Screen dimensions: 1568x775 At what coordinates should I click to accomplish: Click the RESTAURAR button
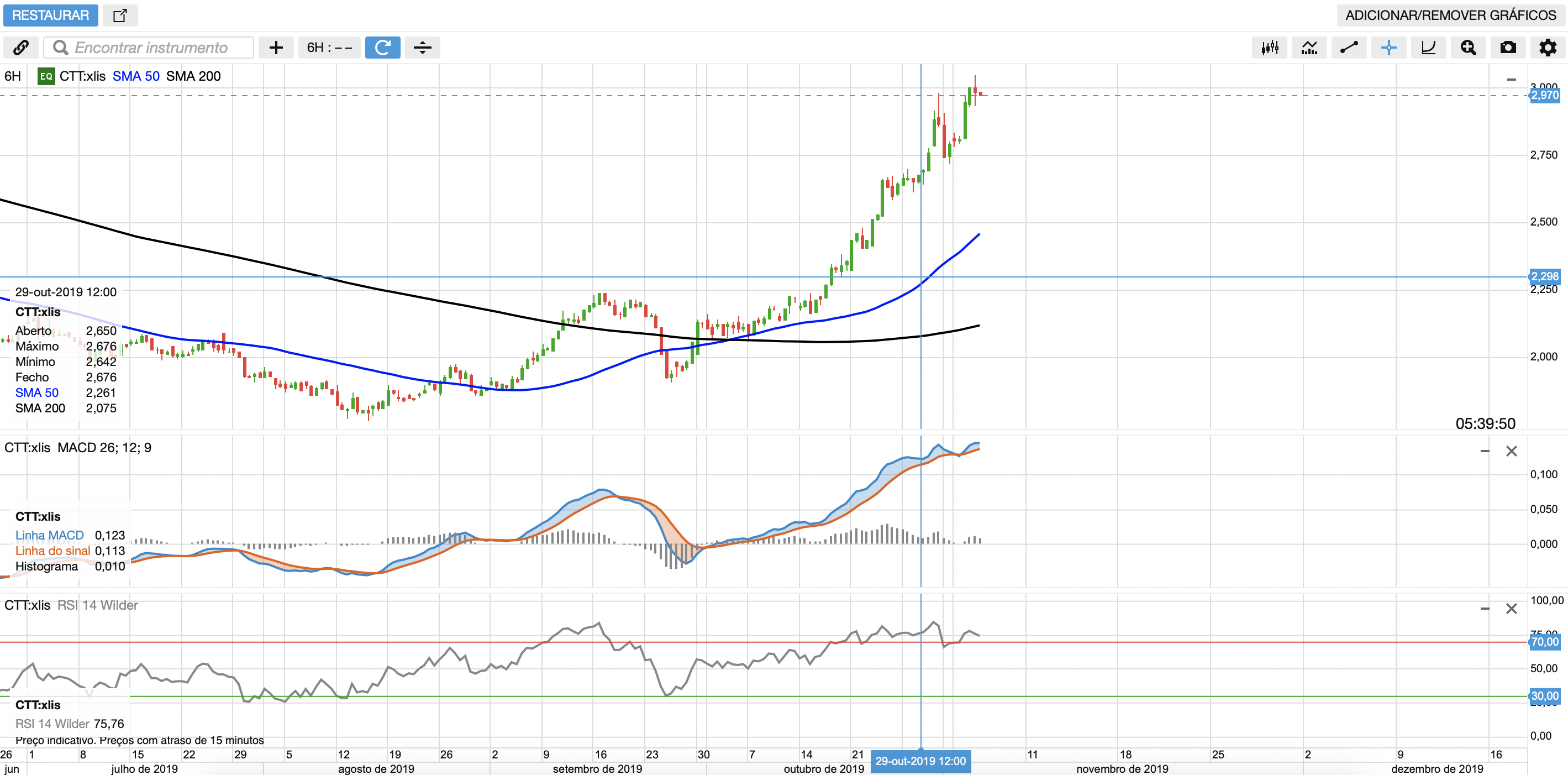[x=50, y=15]
